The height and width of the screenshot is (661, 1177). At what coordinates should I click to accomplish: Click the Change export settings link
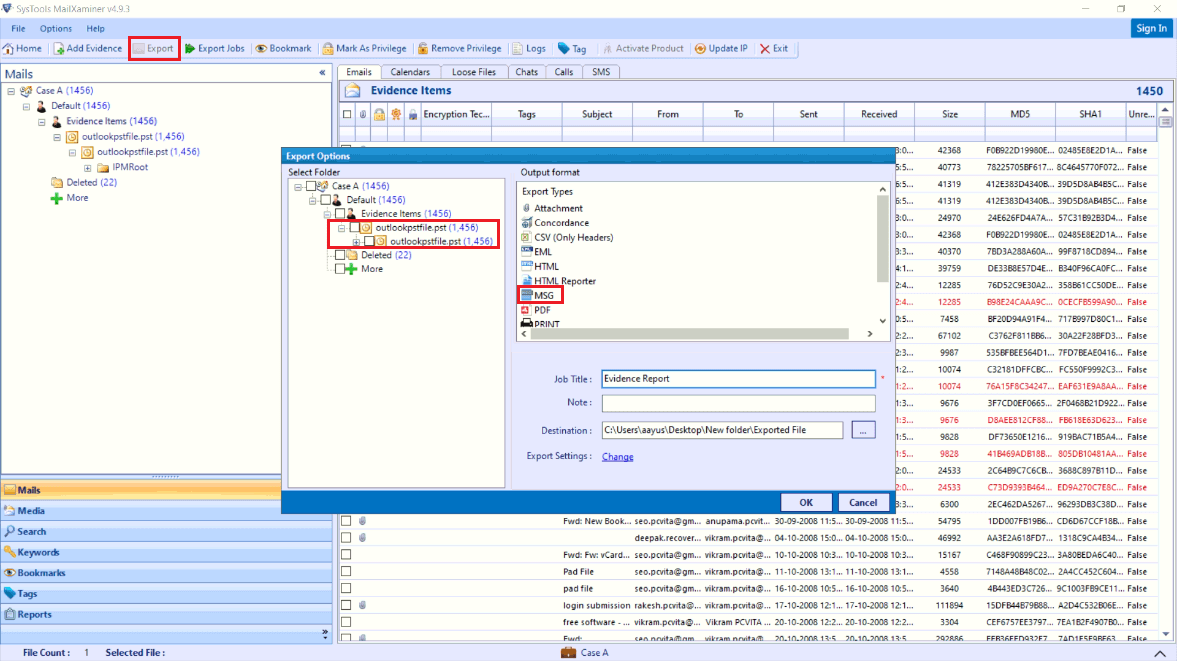tap(617, 457)
